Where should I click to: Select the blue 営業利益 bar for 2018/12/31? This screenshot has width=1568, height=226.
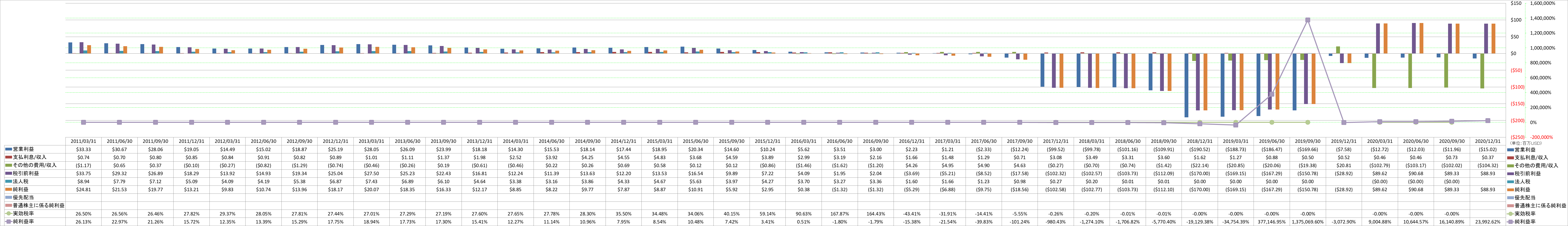point(1186,85)
